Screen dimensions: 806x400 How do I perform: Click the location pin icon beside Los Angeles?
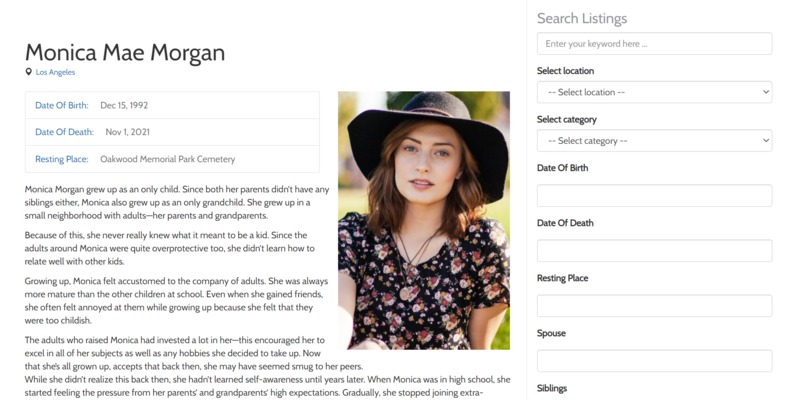pos(28,72)
